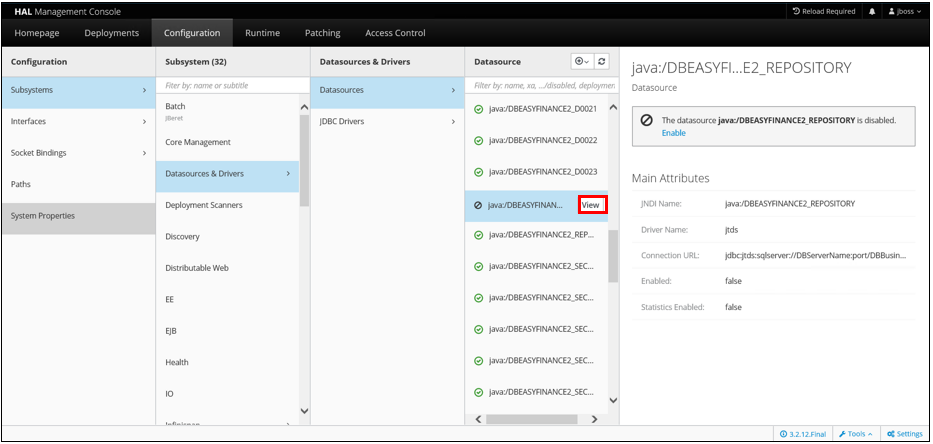The height and width of the screenshot is (444, 933).
Task: Click horizontal scrollbar right arrow
Action: tap(594, 420)
